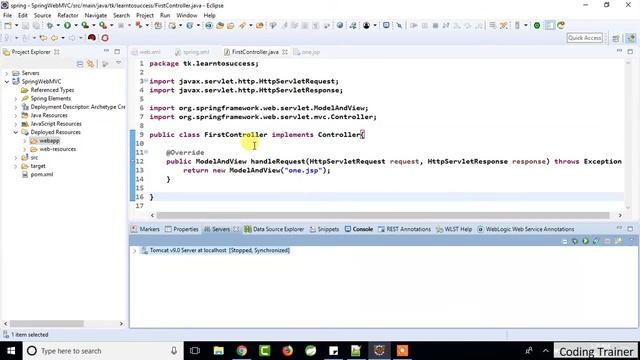Maximize the editor area using its maximize icon
Image resolution: width=640 pixels, height=360 pixels.
pyautogui.click(x=630, y=51)
